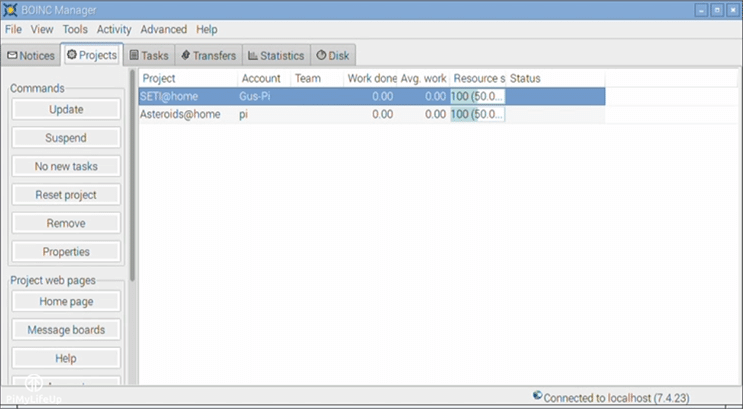Open project Properties
Screen dimensions: 743x409
tap(66, 252)
